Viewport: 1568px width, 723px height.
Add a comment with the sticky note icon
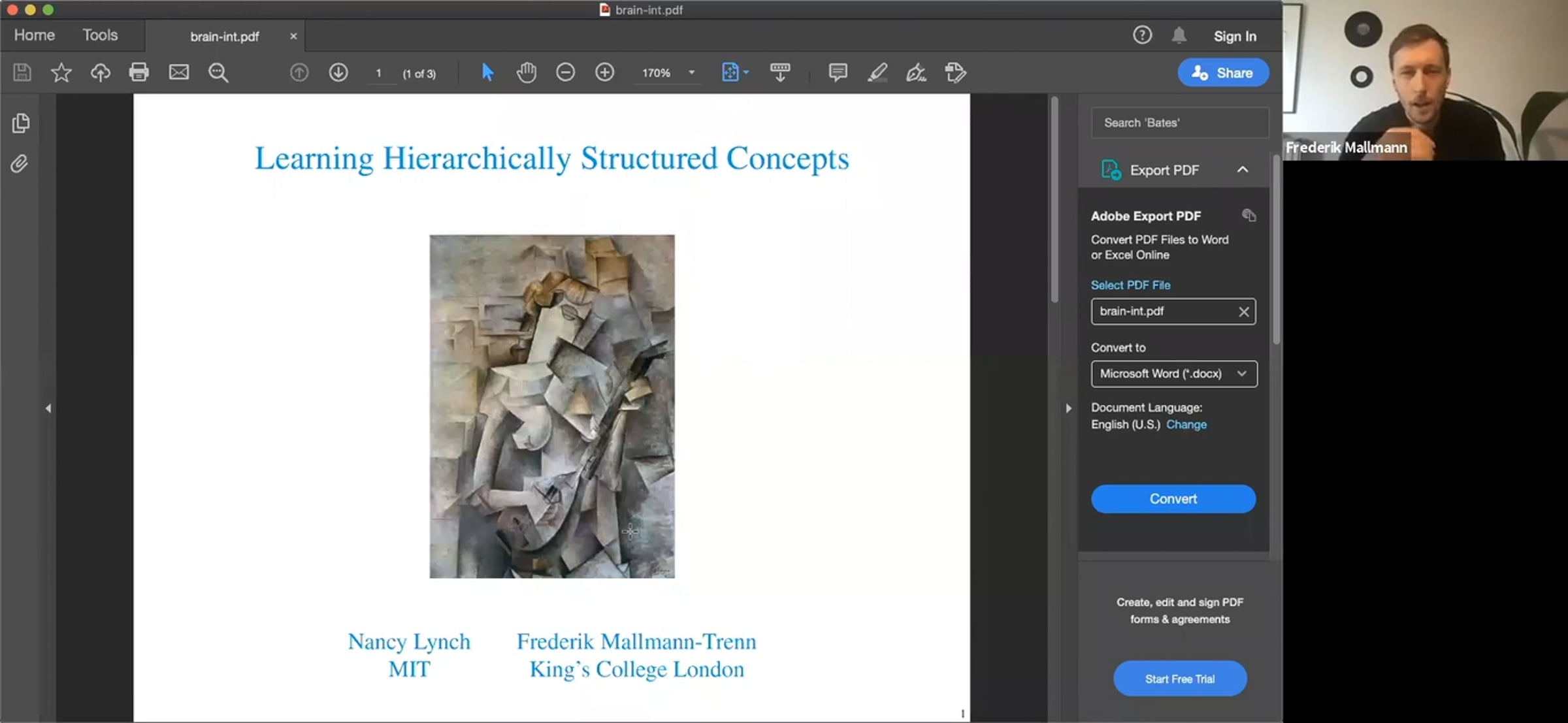(838, 72)
